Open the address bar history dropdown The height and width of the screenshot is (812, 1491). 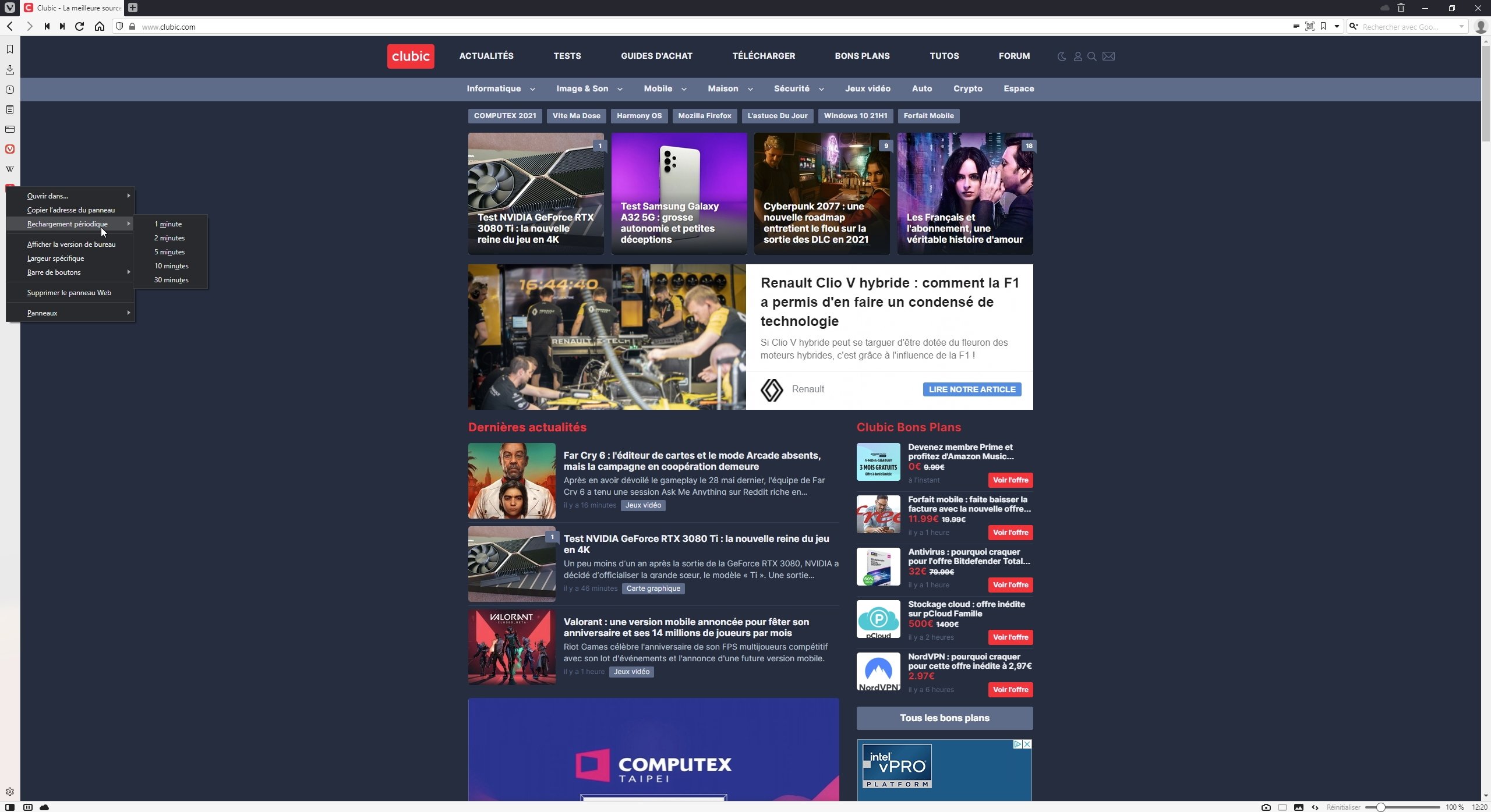[1337, 26]
